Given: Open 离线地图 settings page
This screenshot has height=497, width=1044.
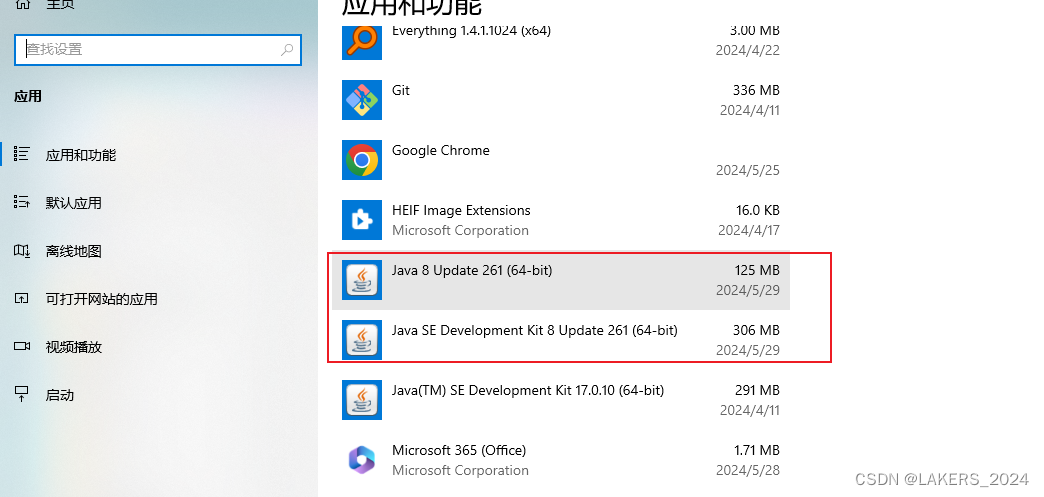Looking at the screenshot, I should coord(73,251).
